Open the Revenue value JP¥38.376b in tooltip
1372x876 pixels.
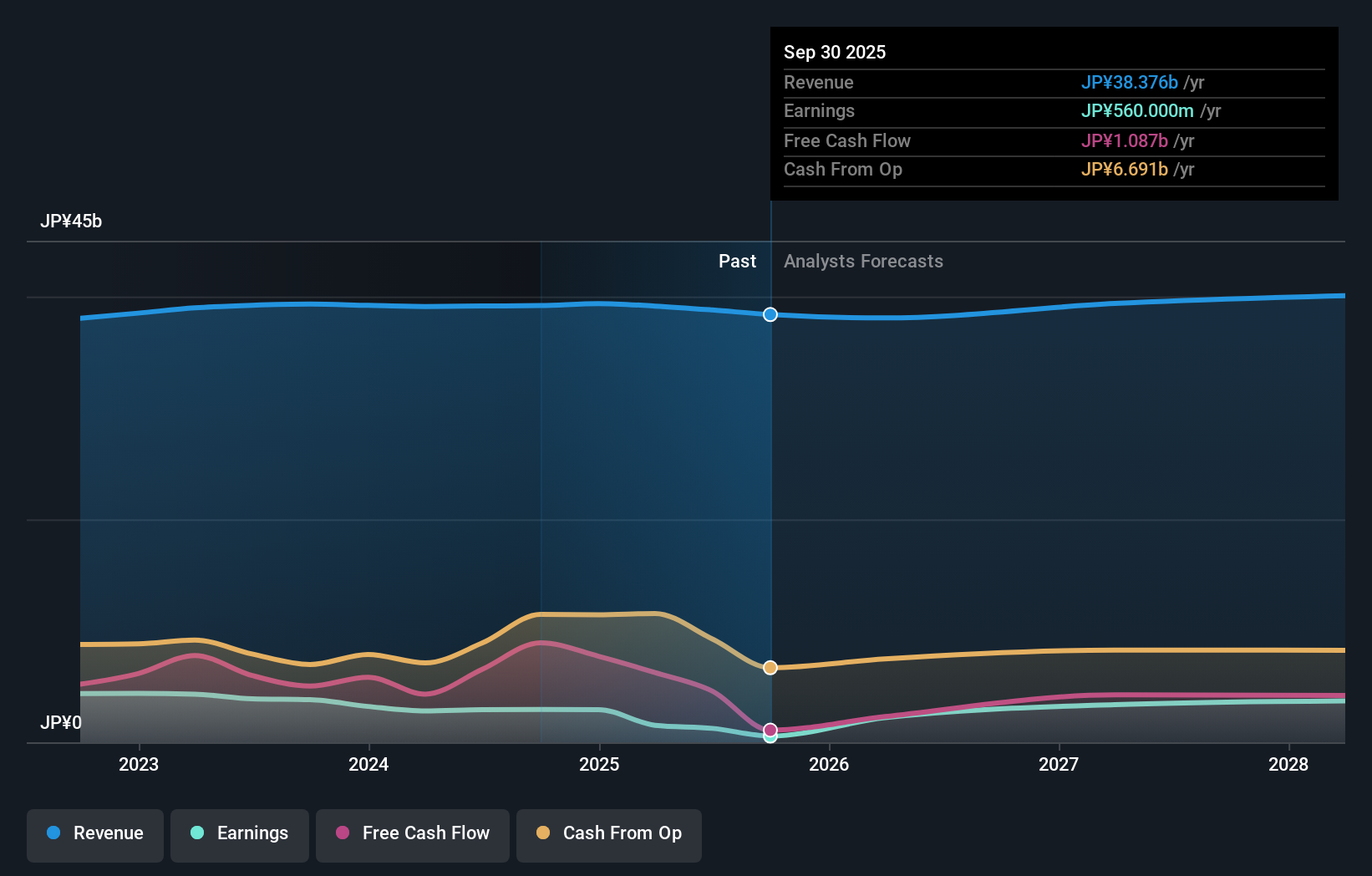[x=1130, y=83]
